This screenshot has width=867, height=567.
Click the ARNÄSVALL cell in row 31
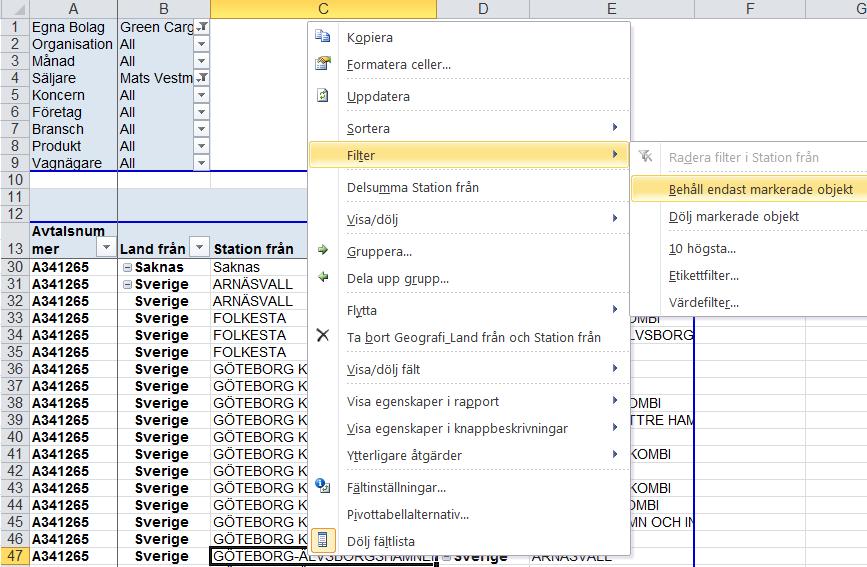pyautogui.click(x=259, y=284)
